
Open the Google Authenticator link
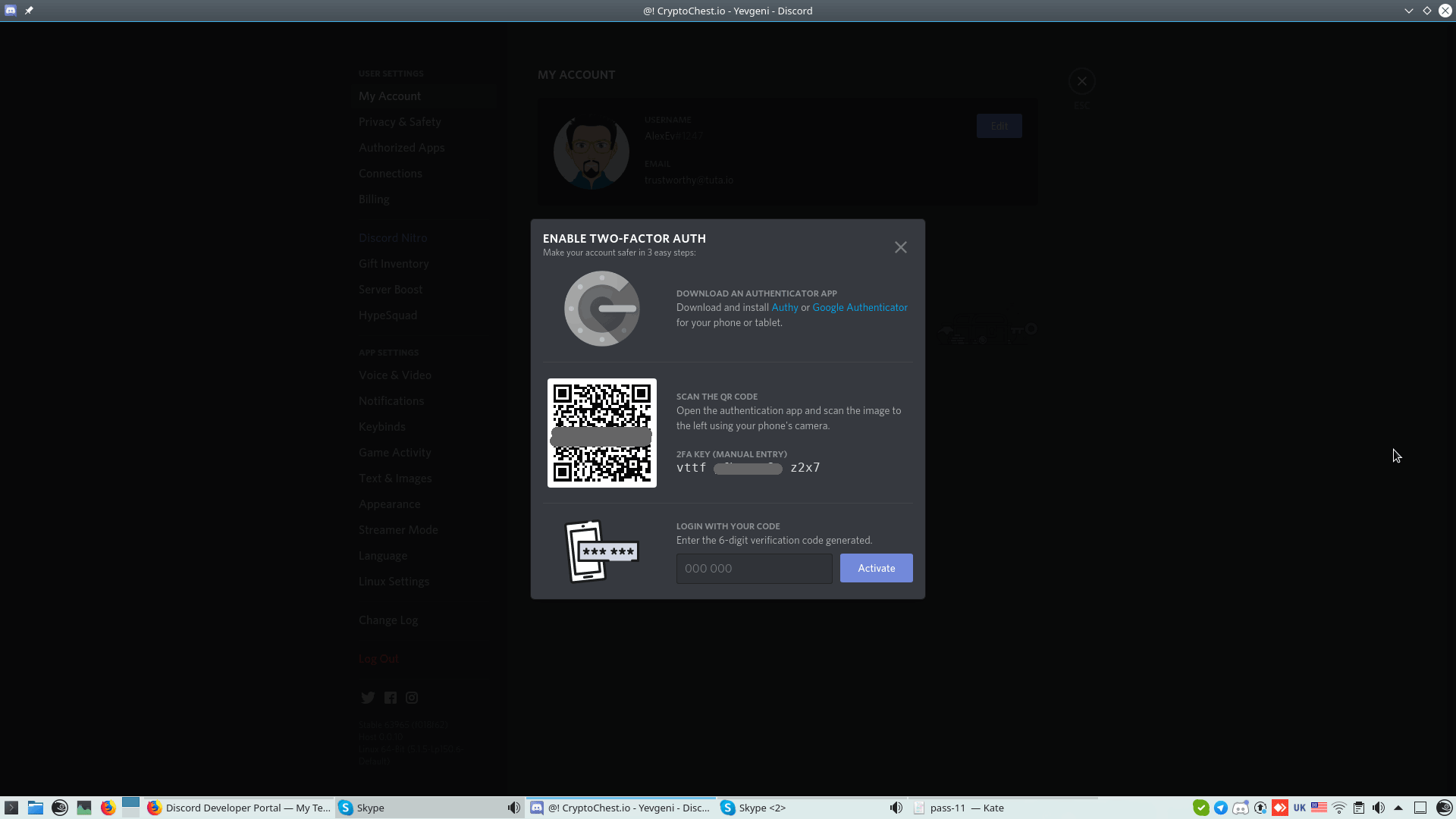coord(859,307)
